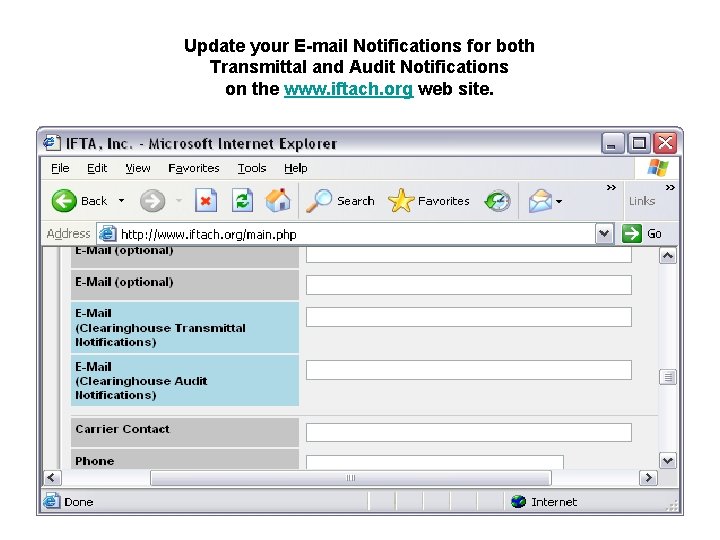Click horizontal scrollbar right arrow

tap(648, 478)
